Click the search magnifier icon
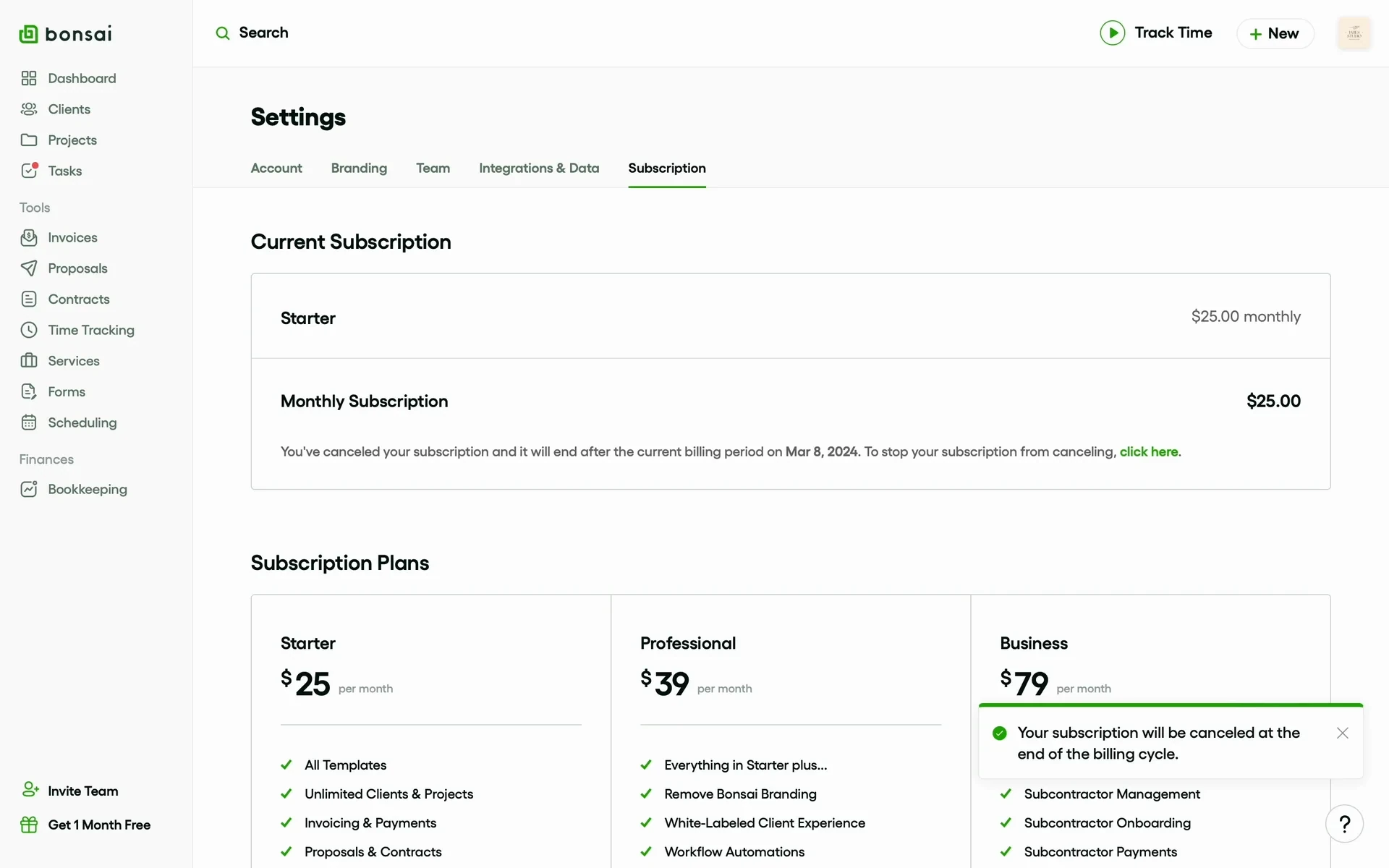Viewport: 1389px width, 868px height. coord(223,33)
